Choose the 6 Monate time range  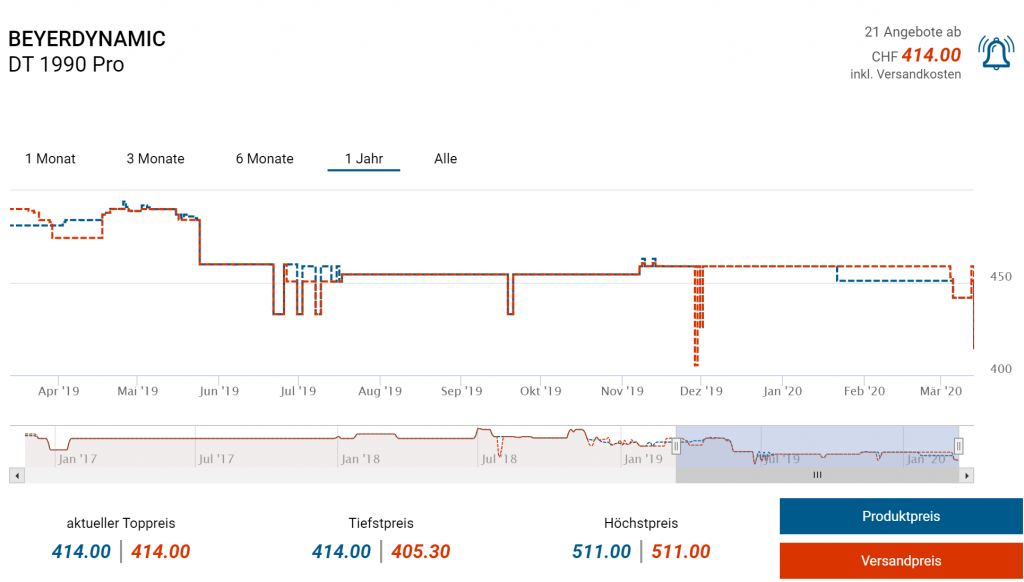pos(264,159)
